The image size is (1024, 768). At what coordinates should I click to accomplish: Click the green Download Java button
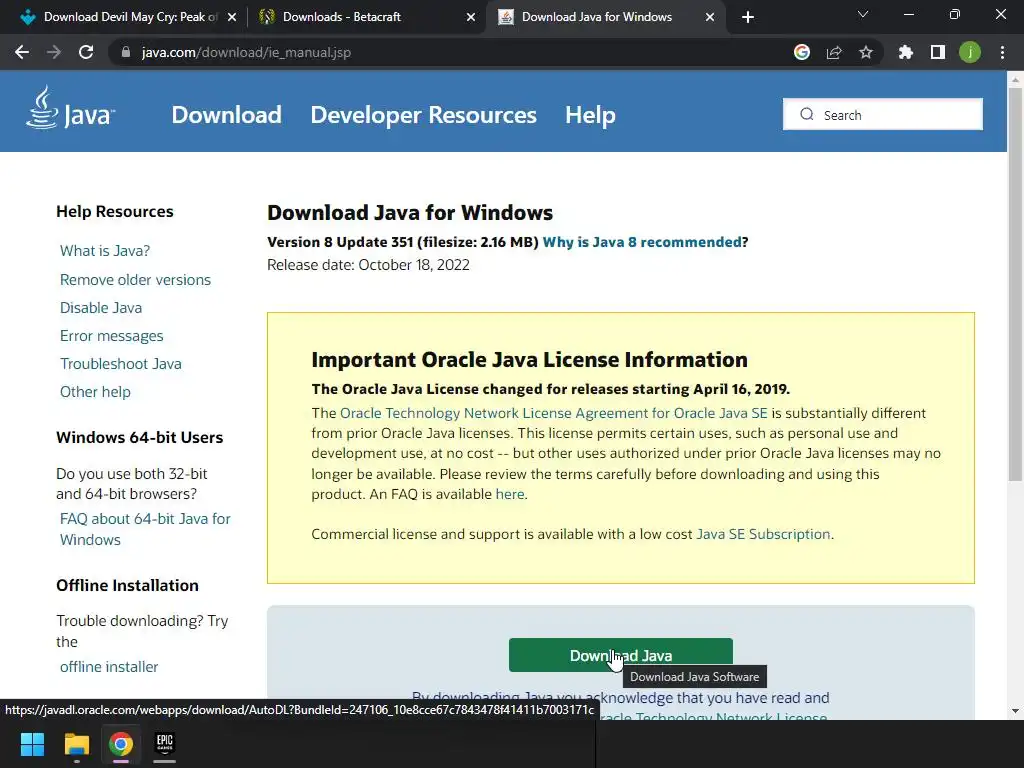point(620,655)
